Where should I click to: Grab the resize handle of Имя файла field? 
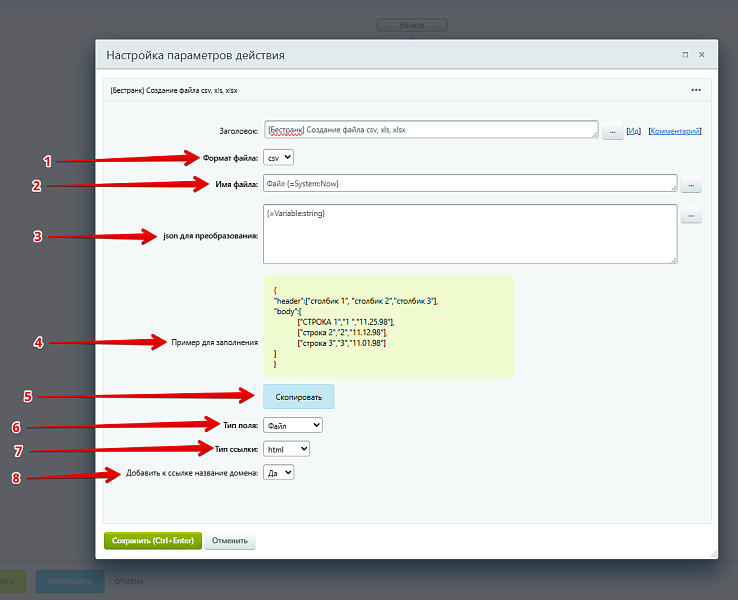pos(673,187)
